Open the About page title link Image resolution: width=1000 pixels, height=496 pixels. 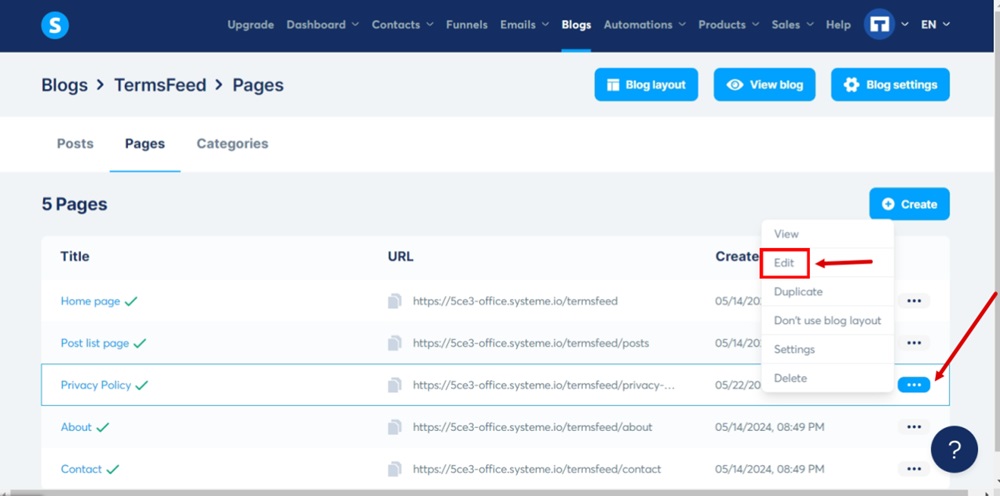pos(77,427)
